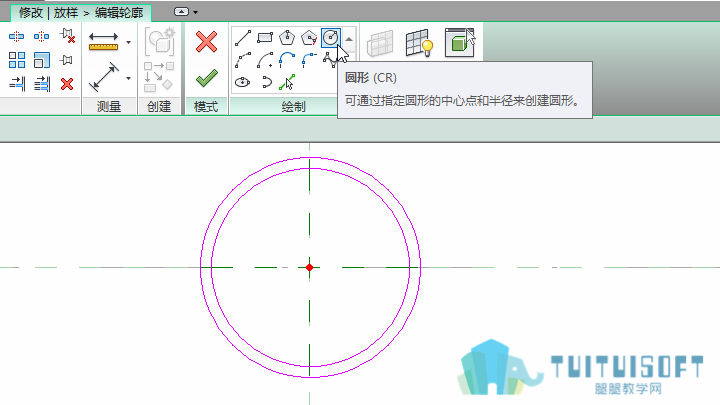
Task: Select the Split Element tool
Action: tap(17, 36)
